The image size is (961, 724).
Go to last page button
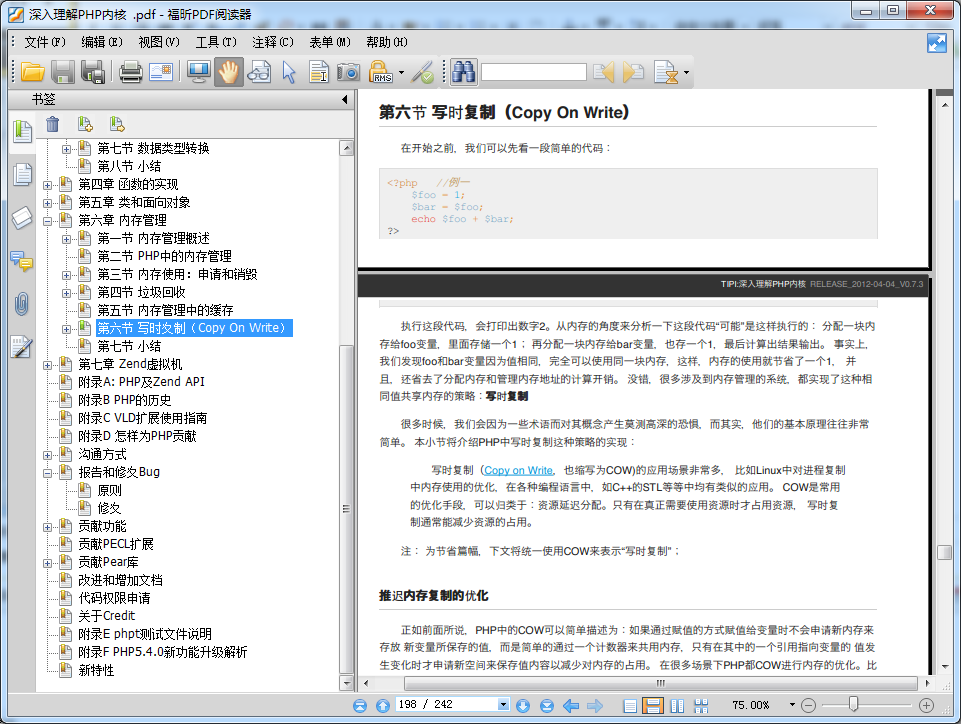pyautogui.click(x=547, y=706)
